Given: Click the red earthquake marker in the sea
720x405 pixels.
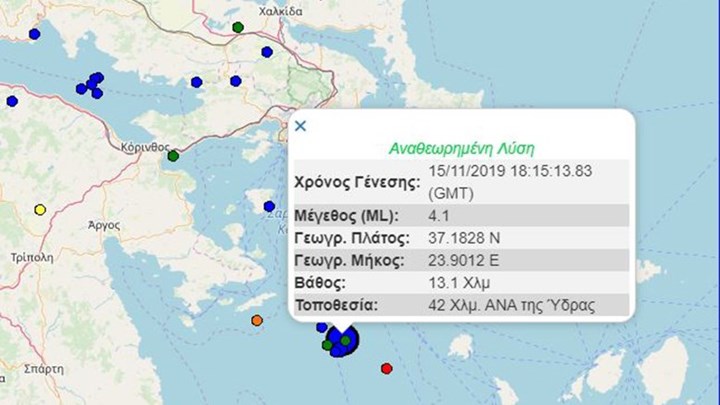Looking at the screenshot, I should pyautogui.click(x=387, y=368).
